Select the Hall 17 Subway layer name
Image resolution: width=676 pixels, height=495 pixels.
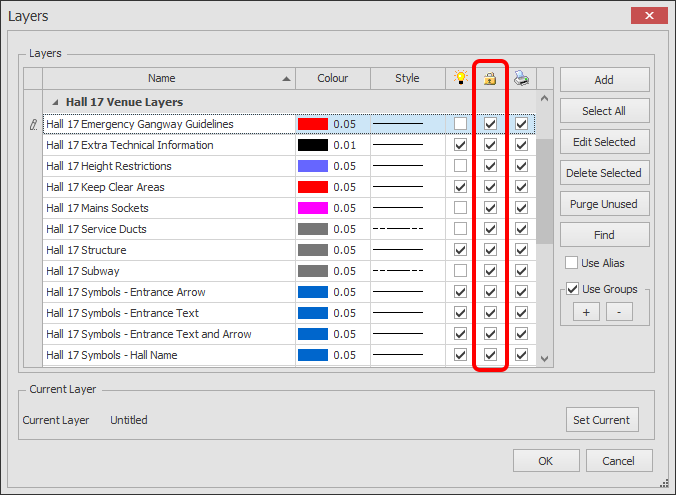click(x=83, y=271)
